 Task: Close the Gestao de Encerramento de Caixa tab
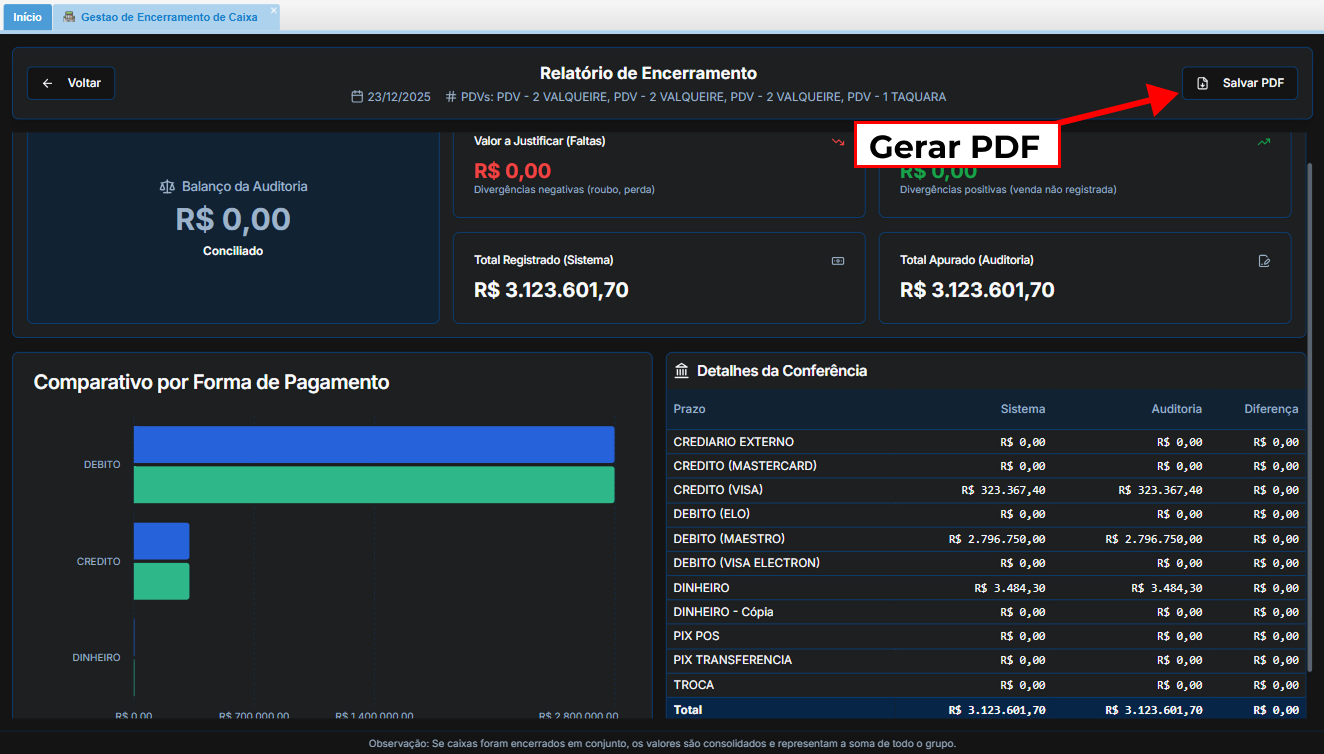[273, 10]
